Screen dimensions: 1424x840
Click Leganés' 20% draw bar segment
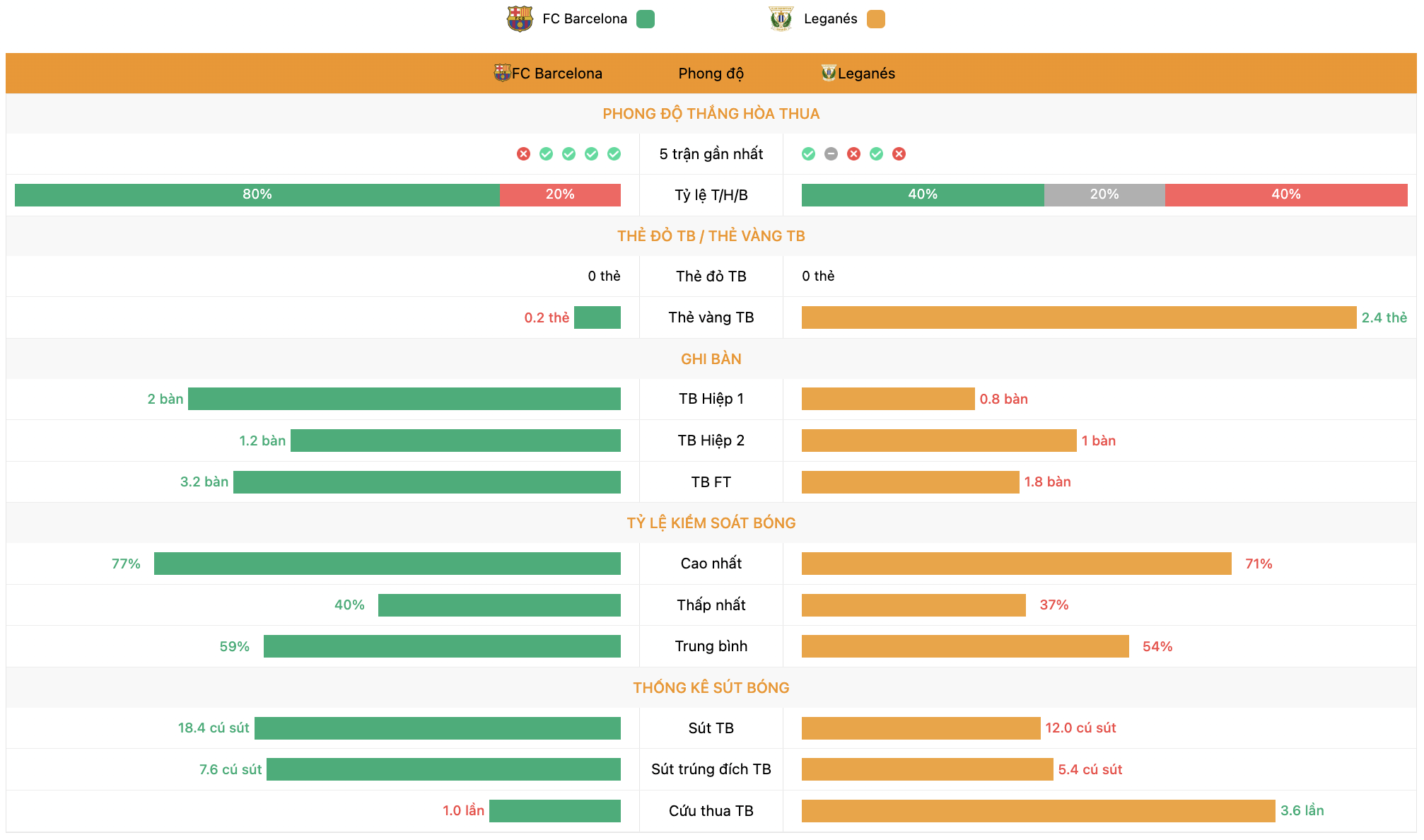(1104, 195)
